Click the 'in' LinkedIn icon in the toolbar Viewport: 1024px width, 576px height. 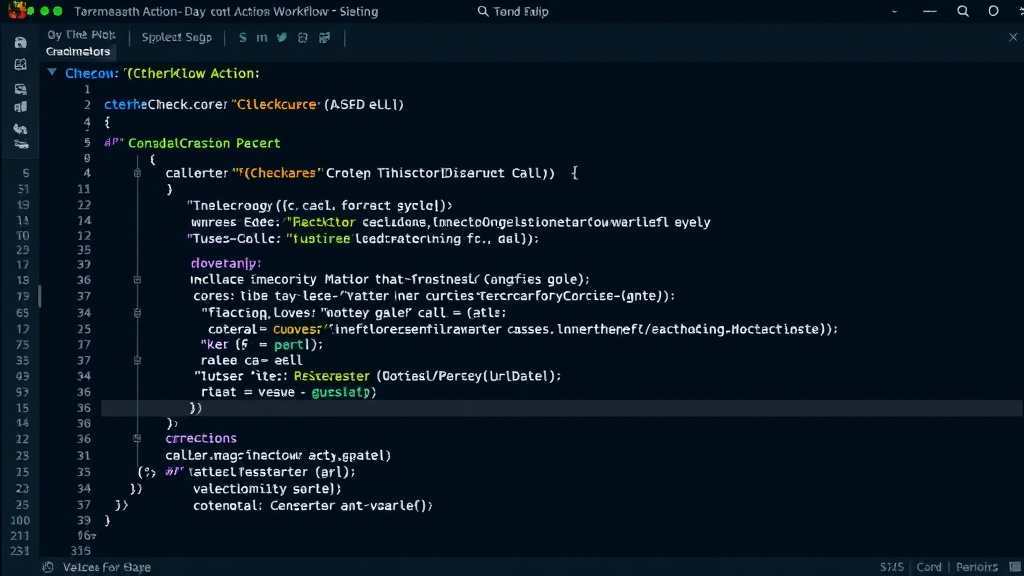[x=262, y=38]
